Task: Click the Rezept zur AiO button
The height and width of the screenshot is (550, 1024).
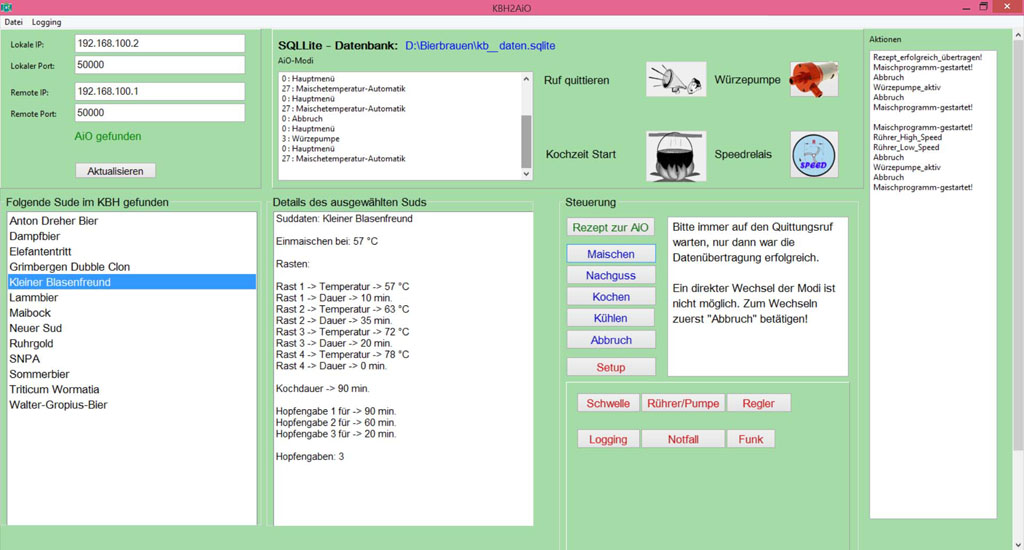Action: pos(611,227)
